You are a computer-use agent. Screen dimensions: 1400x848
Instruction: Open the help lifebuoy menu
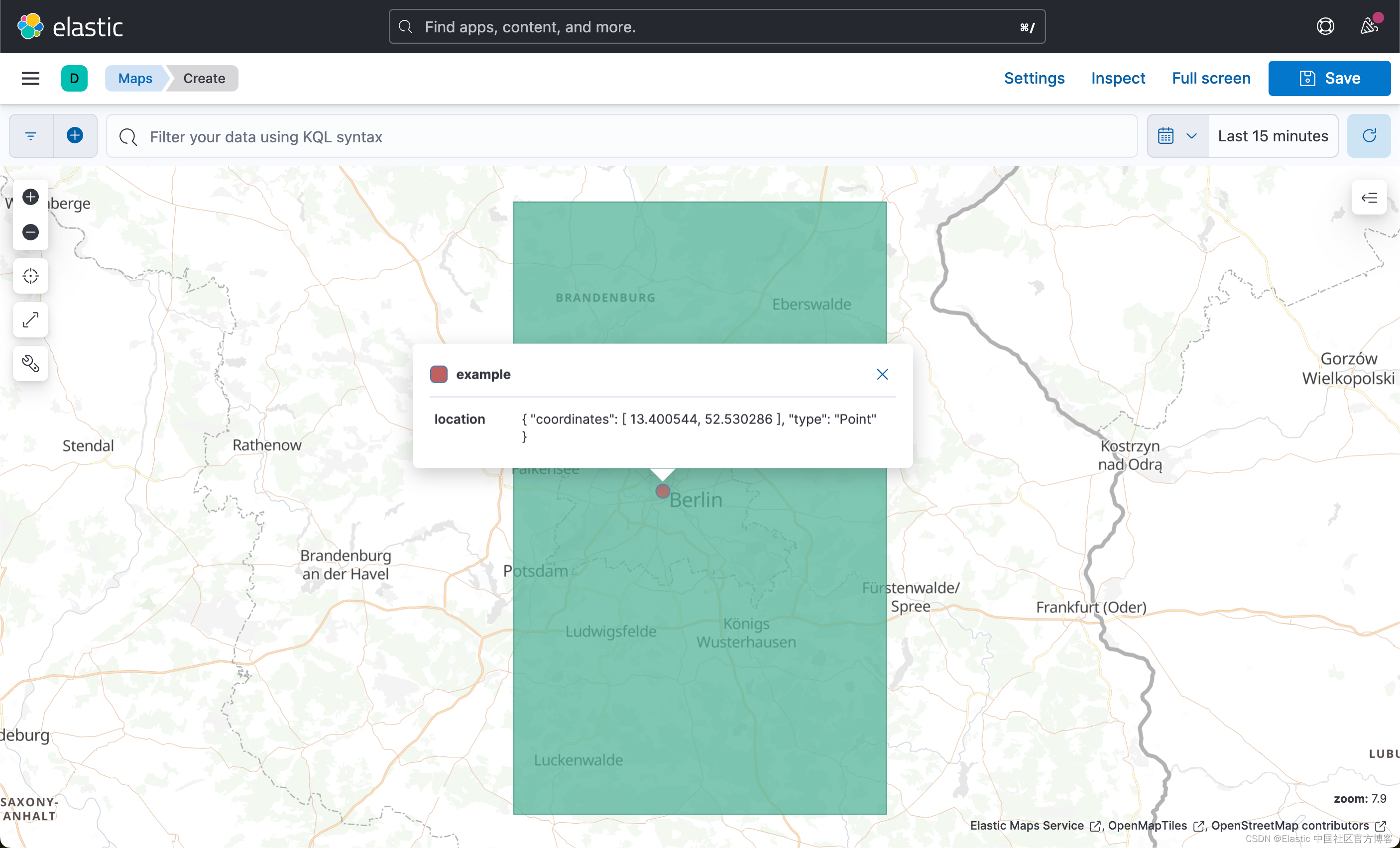coord(1325,25)
